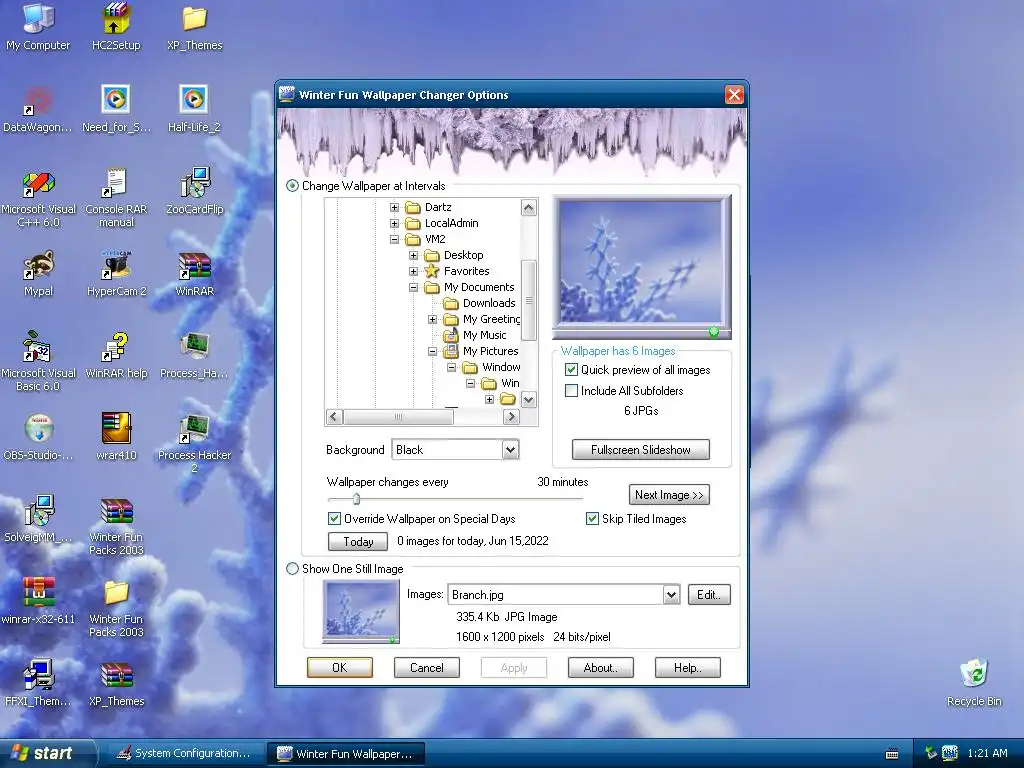This screenshot has height=768, width=1024.
Task: Select Downloads folder in tree
Action: (x=488, y=303)
